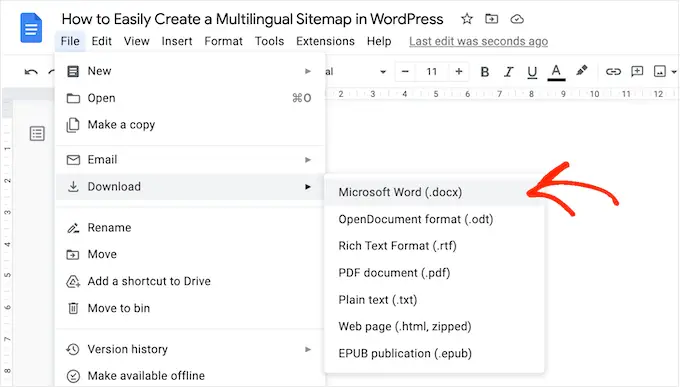Click the Undo arrow in toolbar
Image resolution: width=680 pixels, height=387 pixels.
31,72
